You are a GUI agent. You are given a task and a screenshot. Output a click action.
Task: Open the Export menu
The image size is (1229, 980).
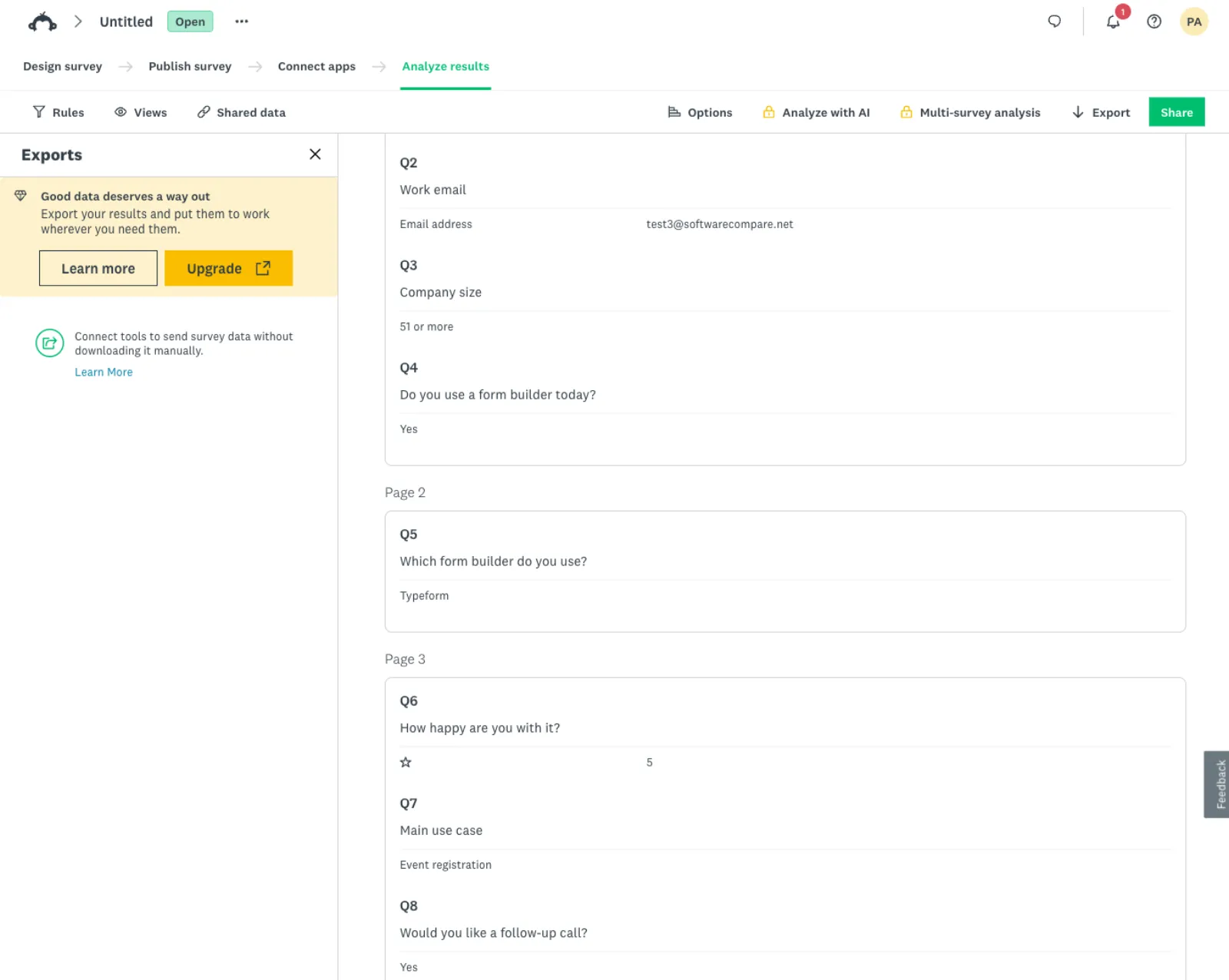tap(1101, 112)
